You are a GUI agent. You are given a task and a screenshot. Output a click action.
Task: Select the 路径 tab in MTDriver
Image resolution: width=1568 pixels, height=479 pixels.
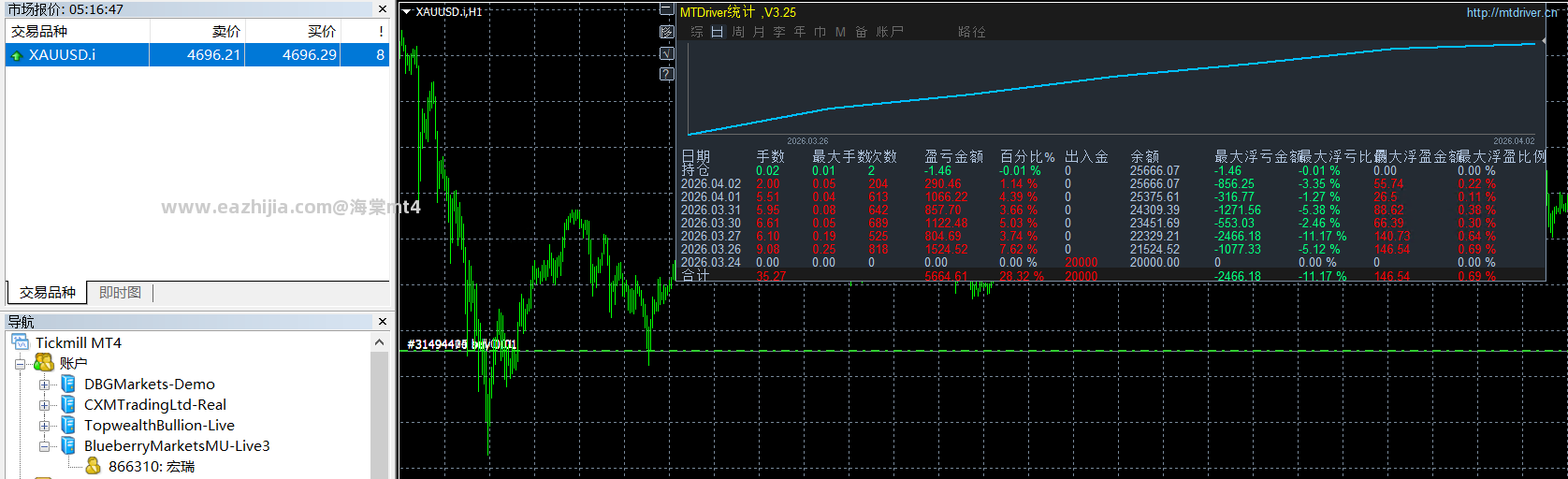(972, 32)
